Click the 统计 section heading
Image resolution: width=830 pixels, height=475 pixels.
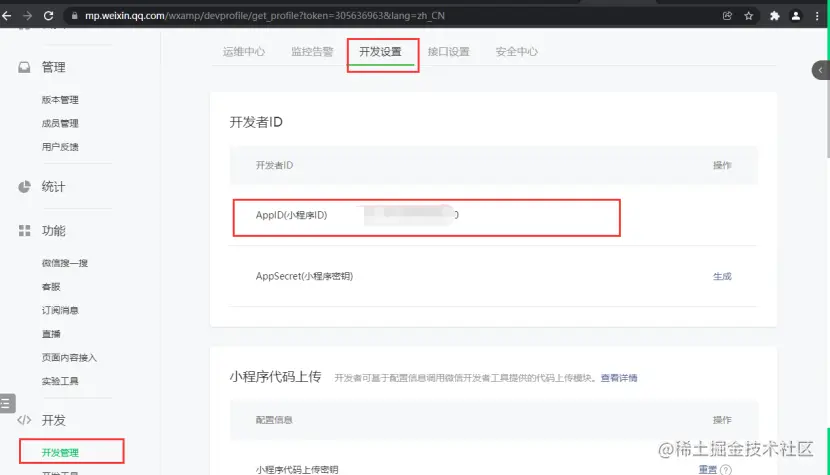[x=53, y=186]
